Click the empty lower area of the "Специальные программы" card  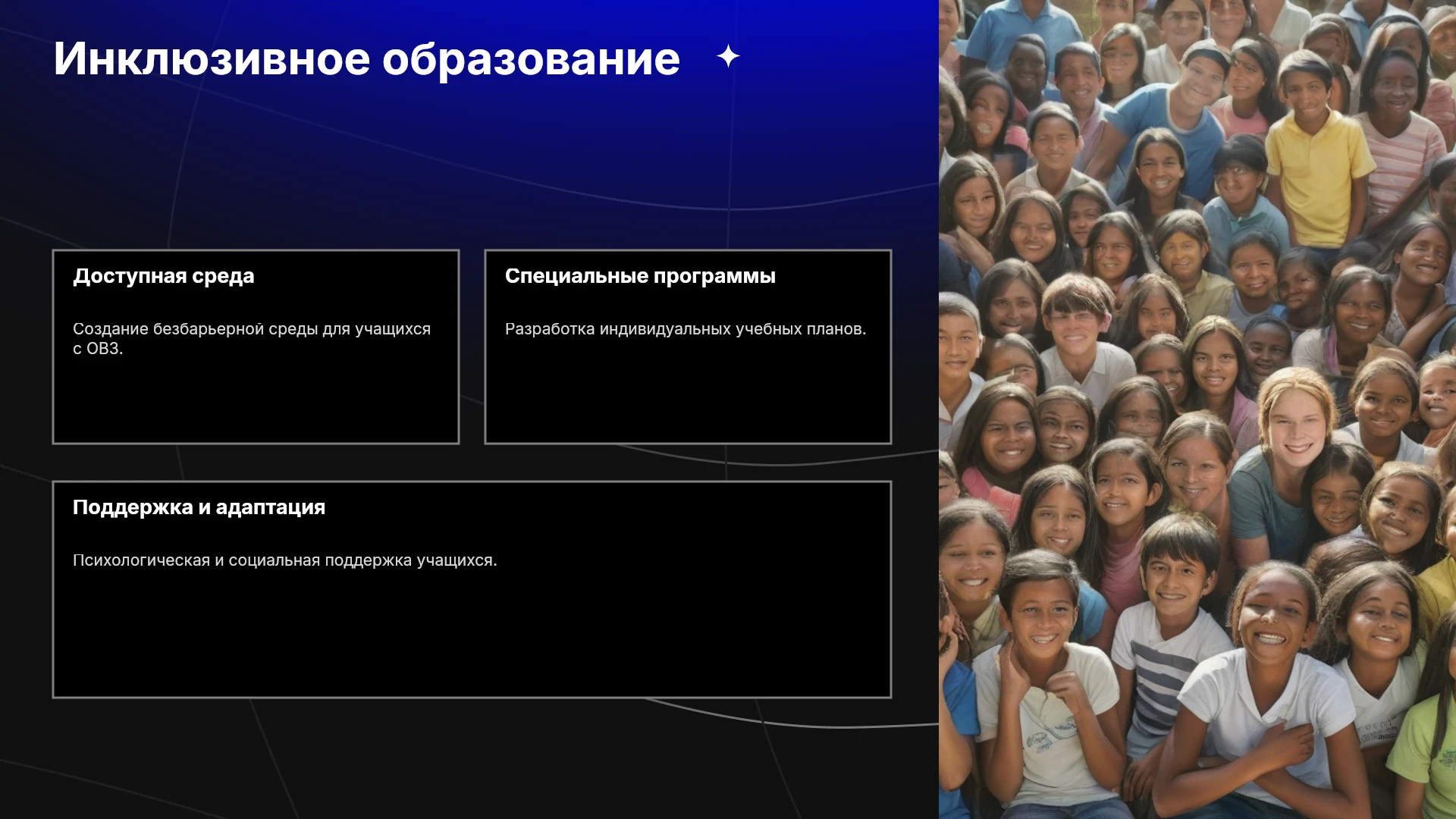point(688,394)
